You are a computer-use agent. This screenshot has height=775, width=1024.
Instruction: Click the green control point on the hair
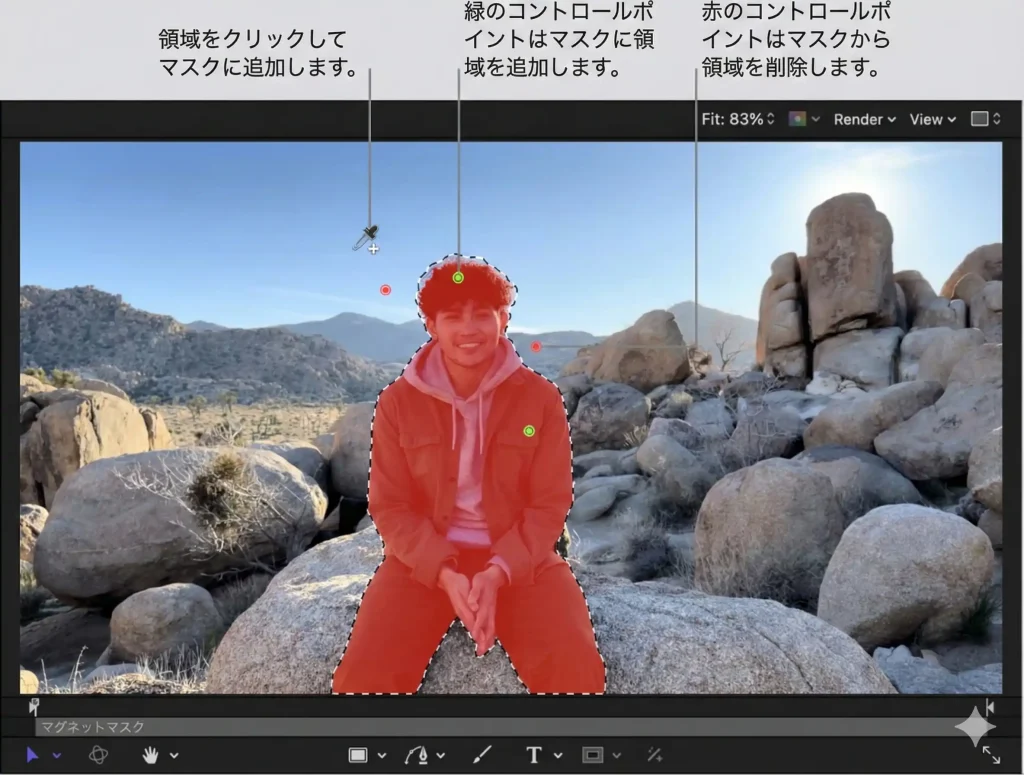(458, 277)
